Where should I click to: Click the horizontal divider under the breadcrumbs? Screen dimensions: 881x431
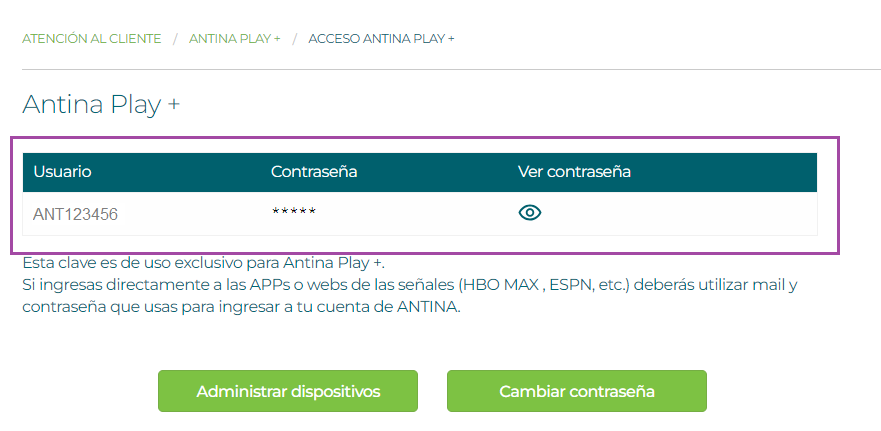(450, 69)
